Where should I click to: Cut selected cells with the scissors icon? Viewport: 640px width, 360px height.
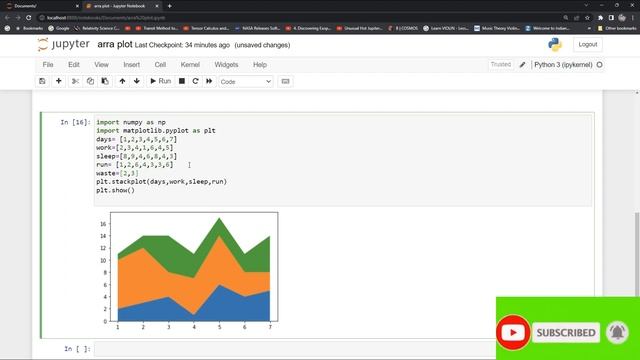pos(76,81)
